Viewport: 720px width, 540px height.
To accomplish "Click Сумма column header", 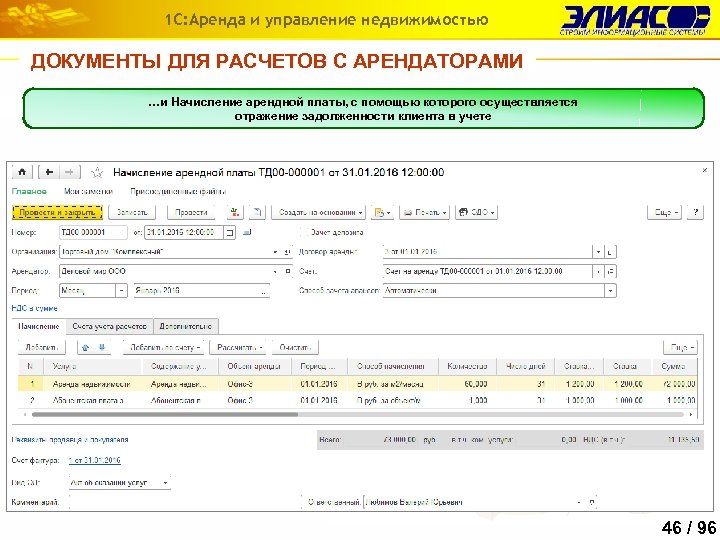I will point(674,366).
